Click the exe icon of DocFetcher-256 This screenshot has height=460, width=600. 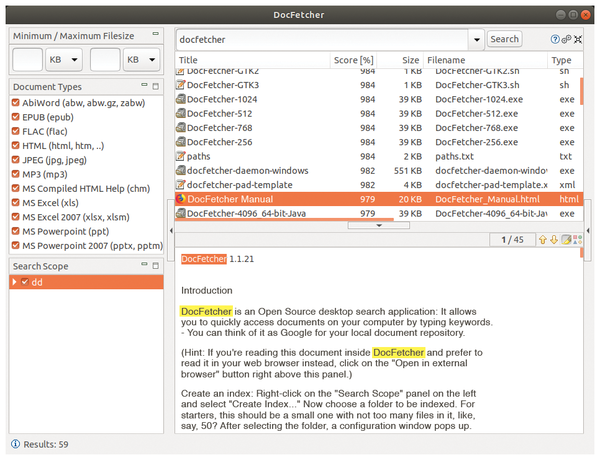click(x=181, y=142)
